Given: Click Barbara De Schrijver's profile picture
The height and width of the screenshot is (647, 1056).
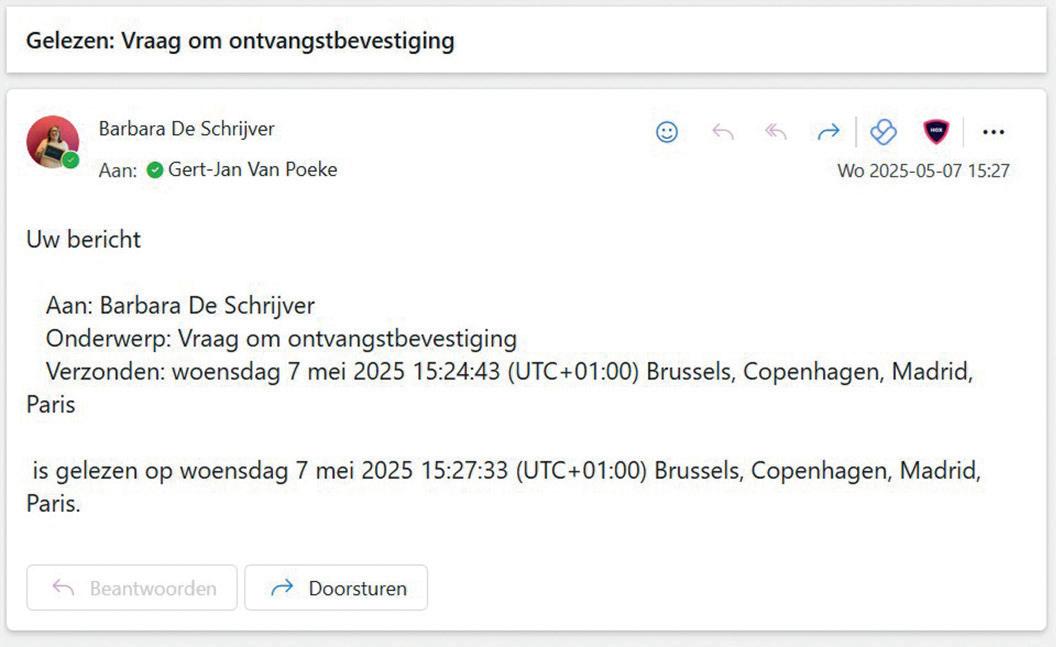Looking at the screenshot, I should click(51, 140).
